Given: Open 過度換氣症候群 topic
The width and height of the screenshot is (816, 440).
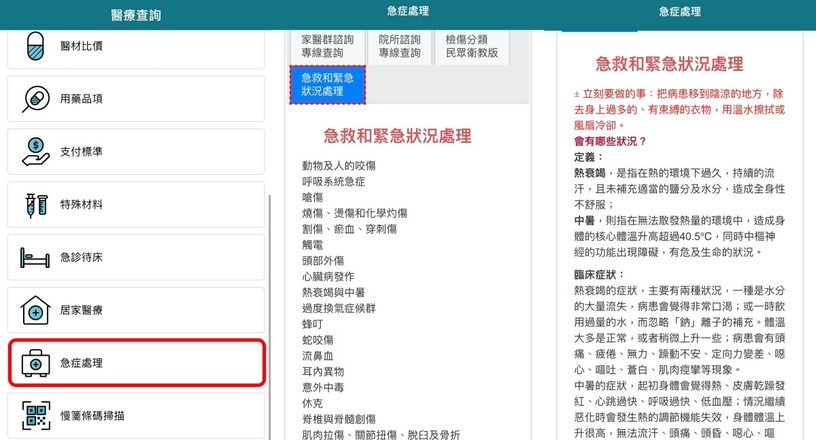Looking at the screenshot, I should [x=339, y=308].
